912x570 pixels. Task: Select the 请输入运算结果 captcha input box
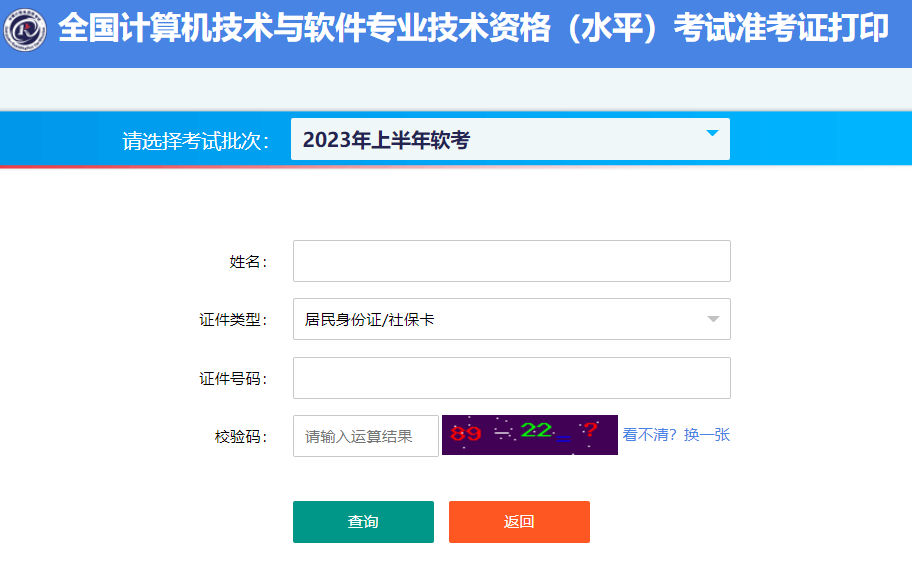pos(366,436)
